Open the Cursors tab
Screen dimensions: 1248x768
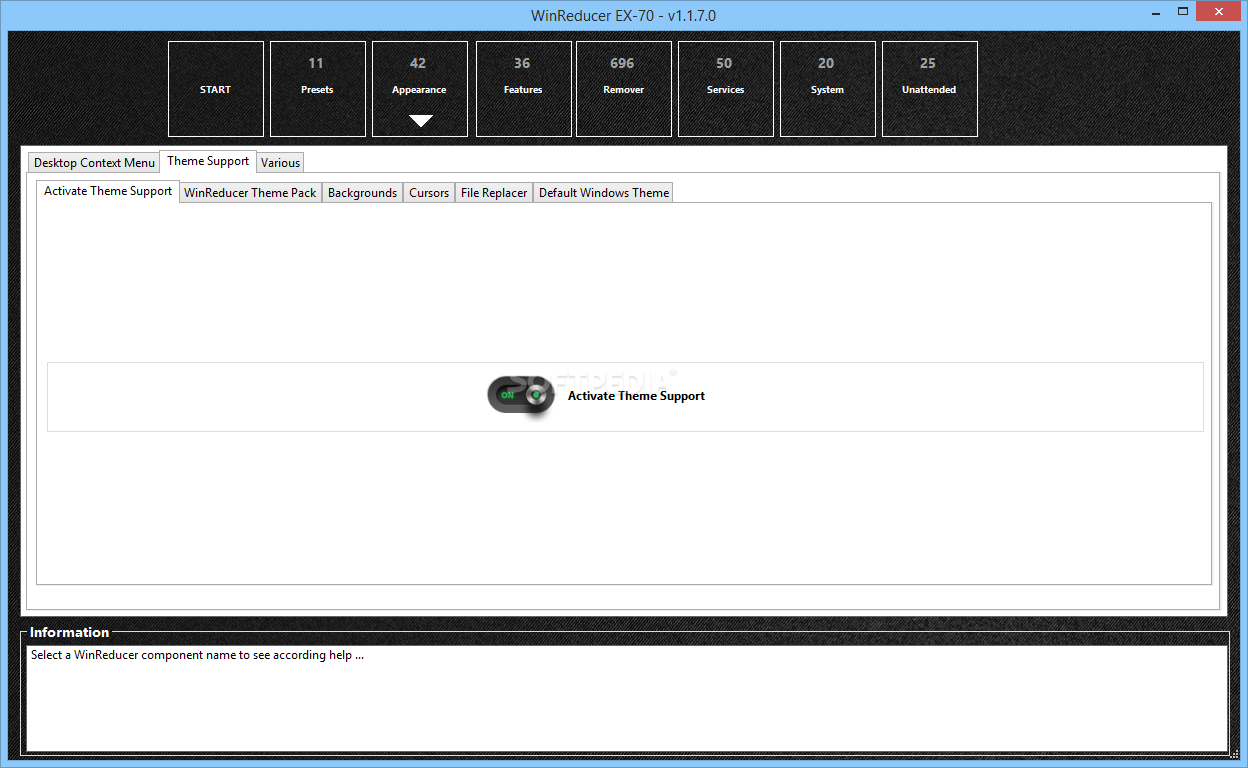click(x=429, y=193)
